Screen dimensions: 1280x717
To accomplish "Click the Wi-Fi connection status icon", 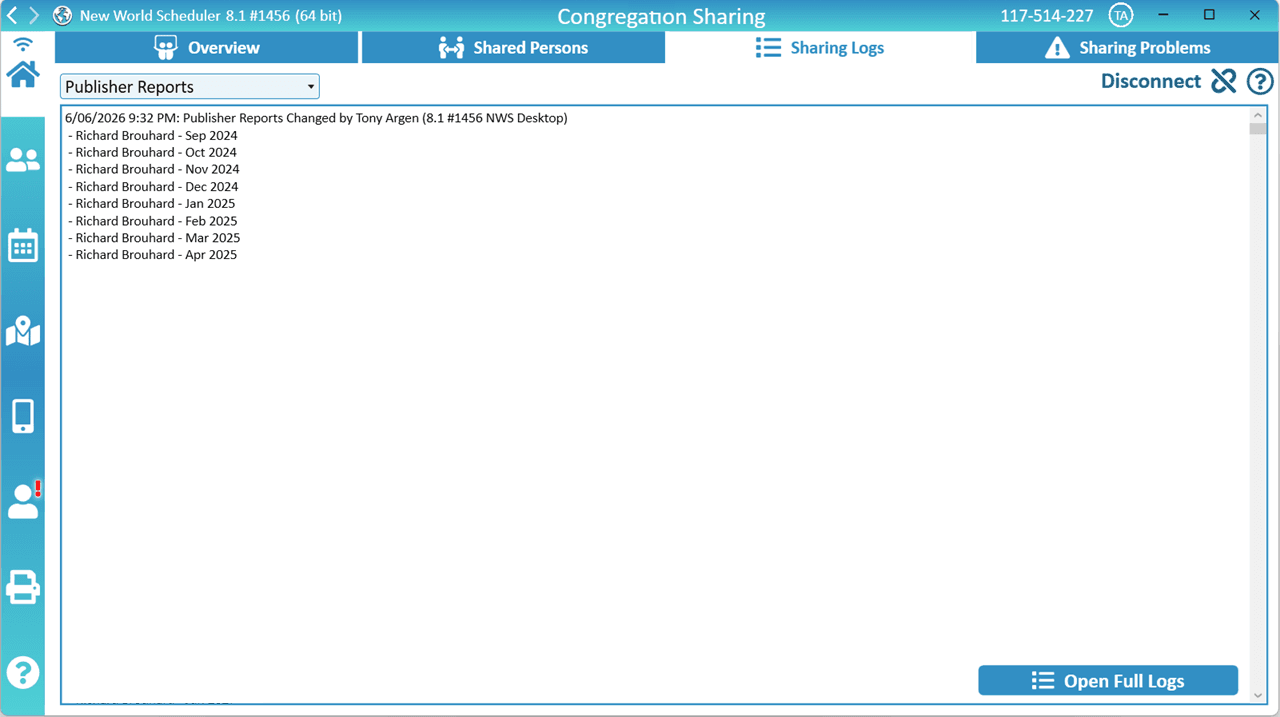I will [x=23, y=45].
